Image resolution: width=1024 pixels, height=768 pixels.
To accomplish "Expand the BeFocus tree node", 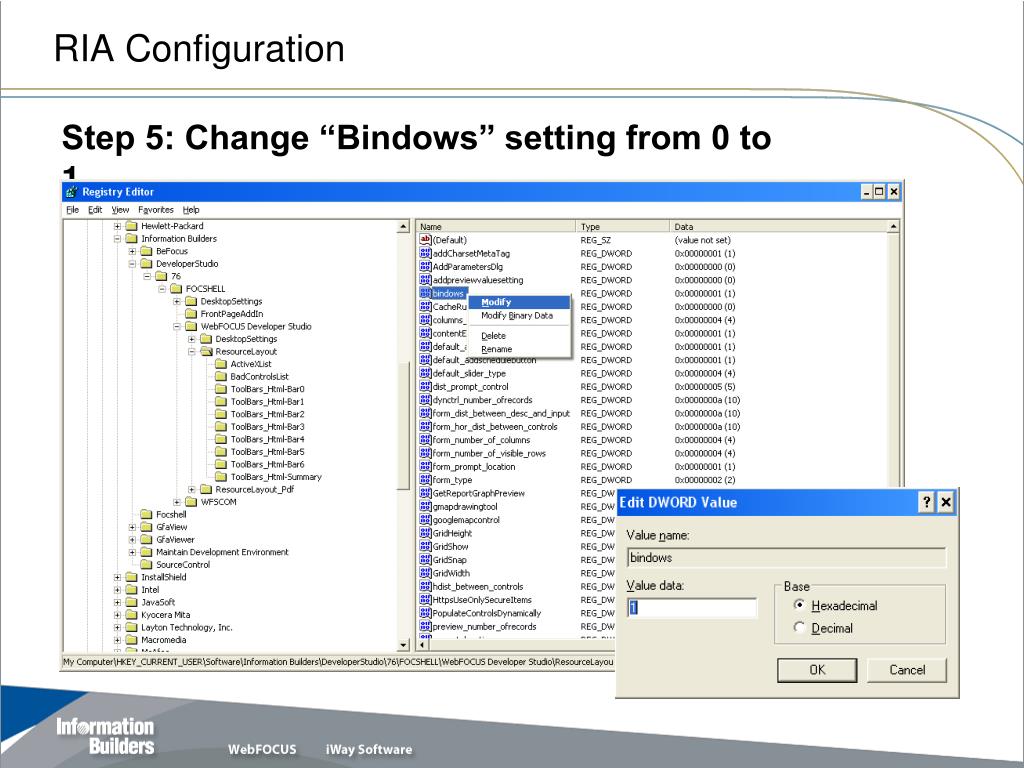I will pos(133,251).
